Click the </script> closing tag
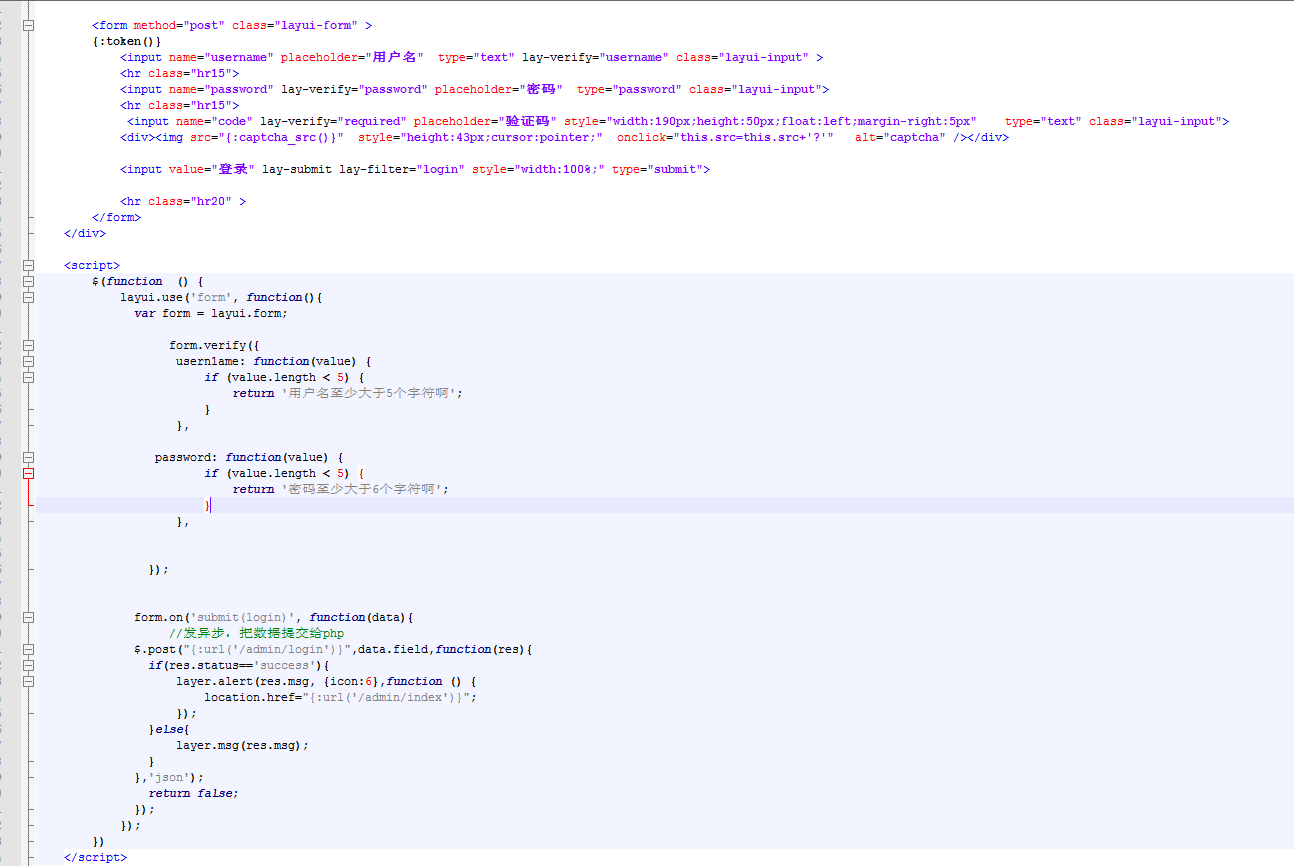Image resolution: width=1294 pixels, height=866 pixels. pos(95,857)
